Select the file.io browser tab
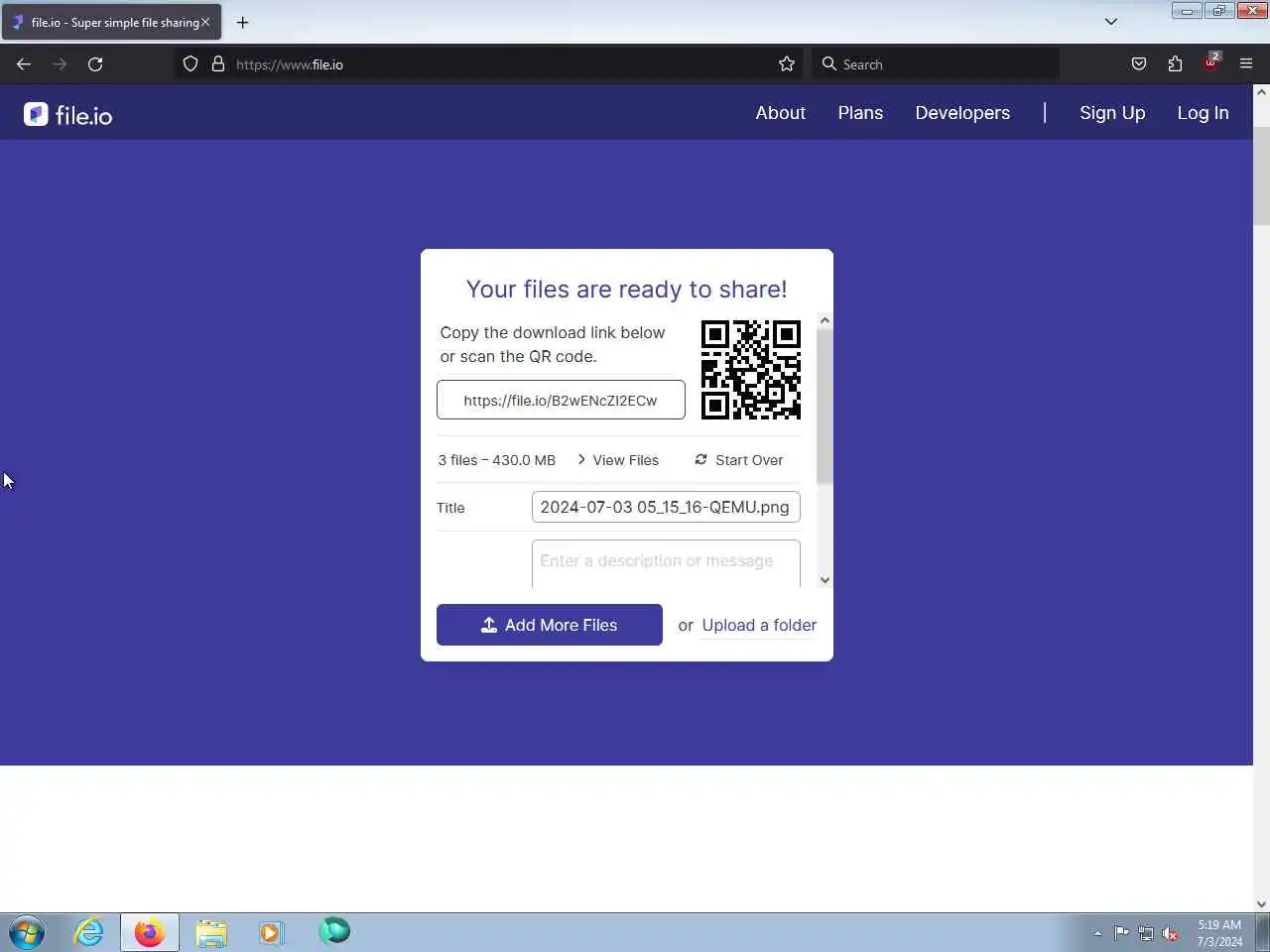Screen dimensions: 1270x952 [111, 22]
